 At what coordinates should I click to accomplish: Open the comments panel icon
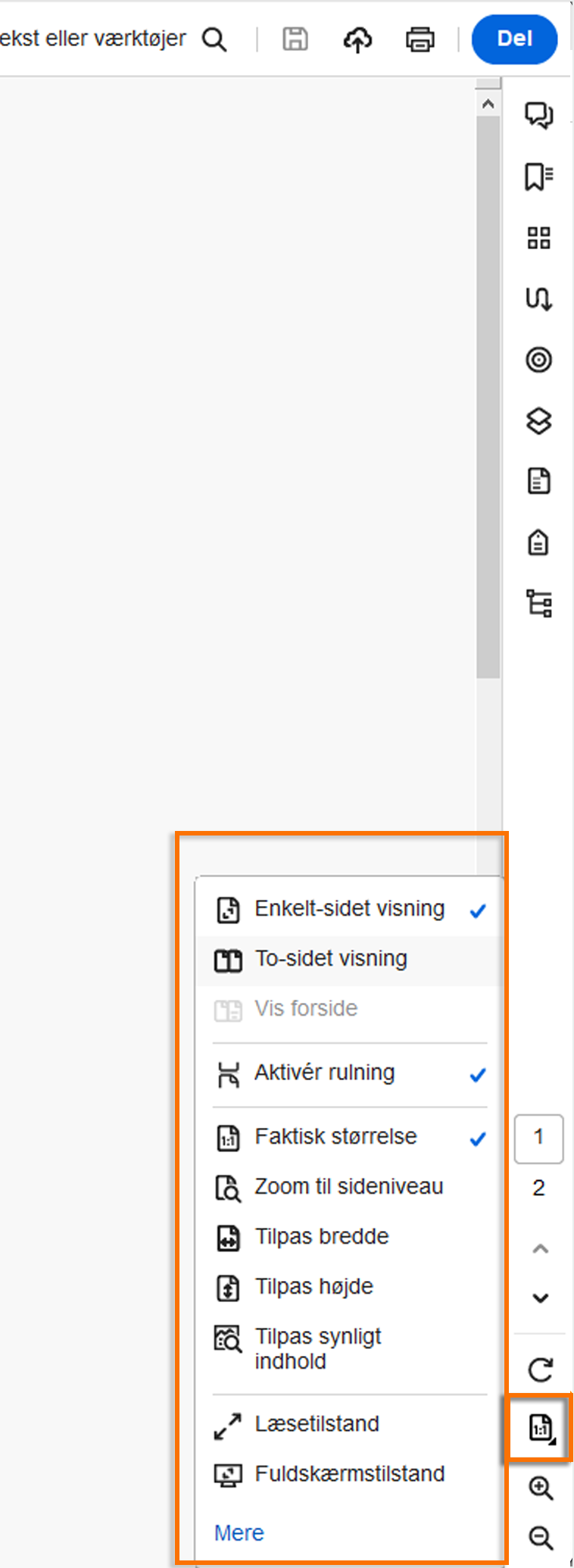pos(538,115)
